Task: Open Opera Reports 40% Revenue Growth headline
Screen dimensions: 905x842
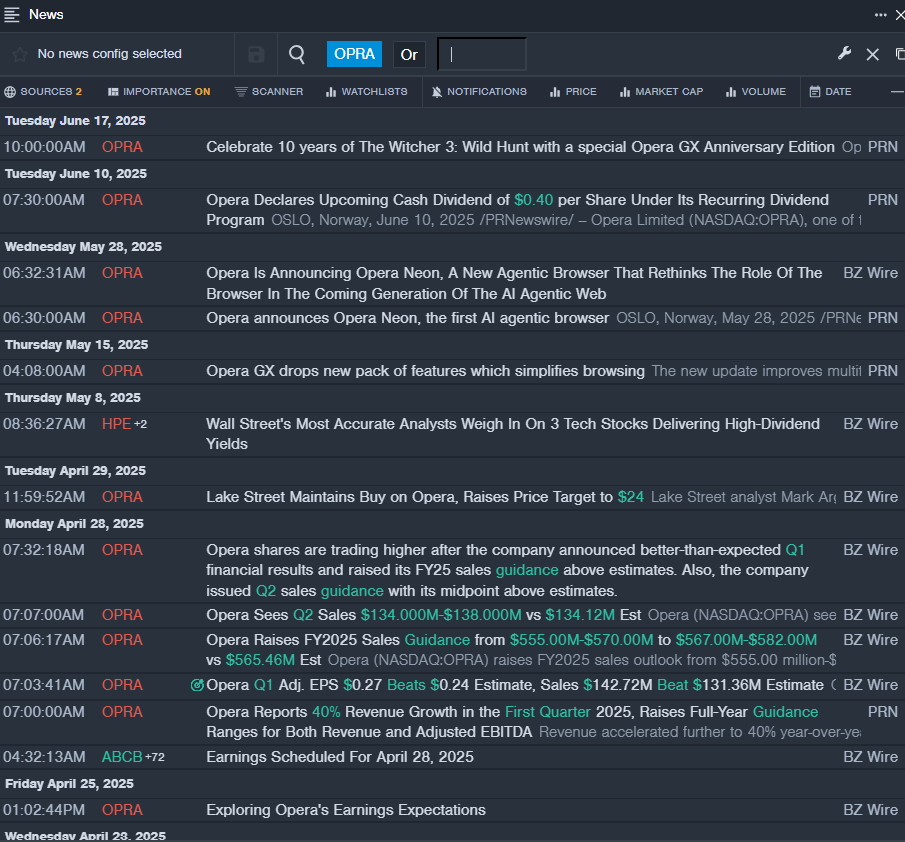Action: coord(513,722)
